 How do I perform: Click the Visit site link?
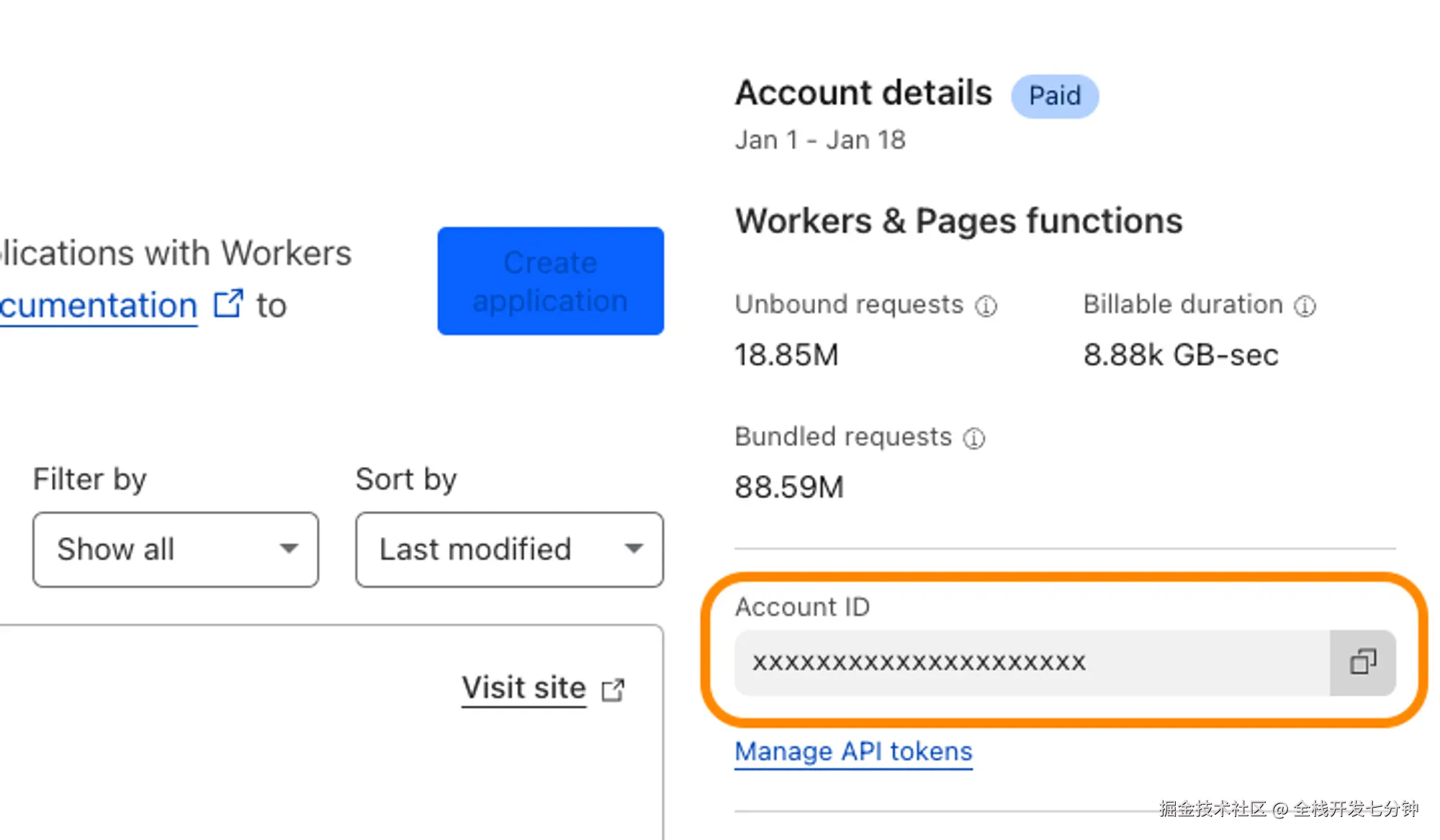coord(523,688)
